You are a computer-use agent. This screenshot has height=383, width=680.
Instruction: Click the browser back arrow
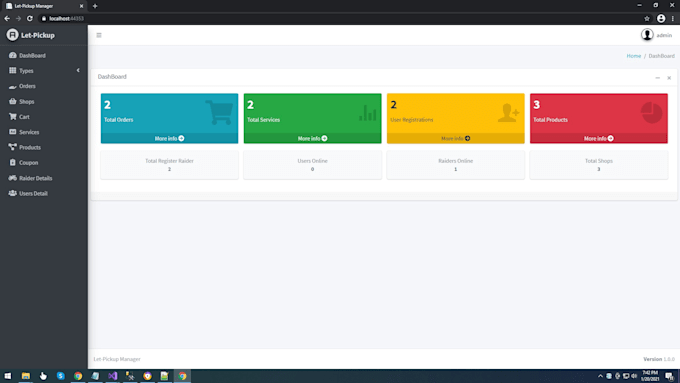7,19
